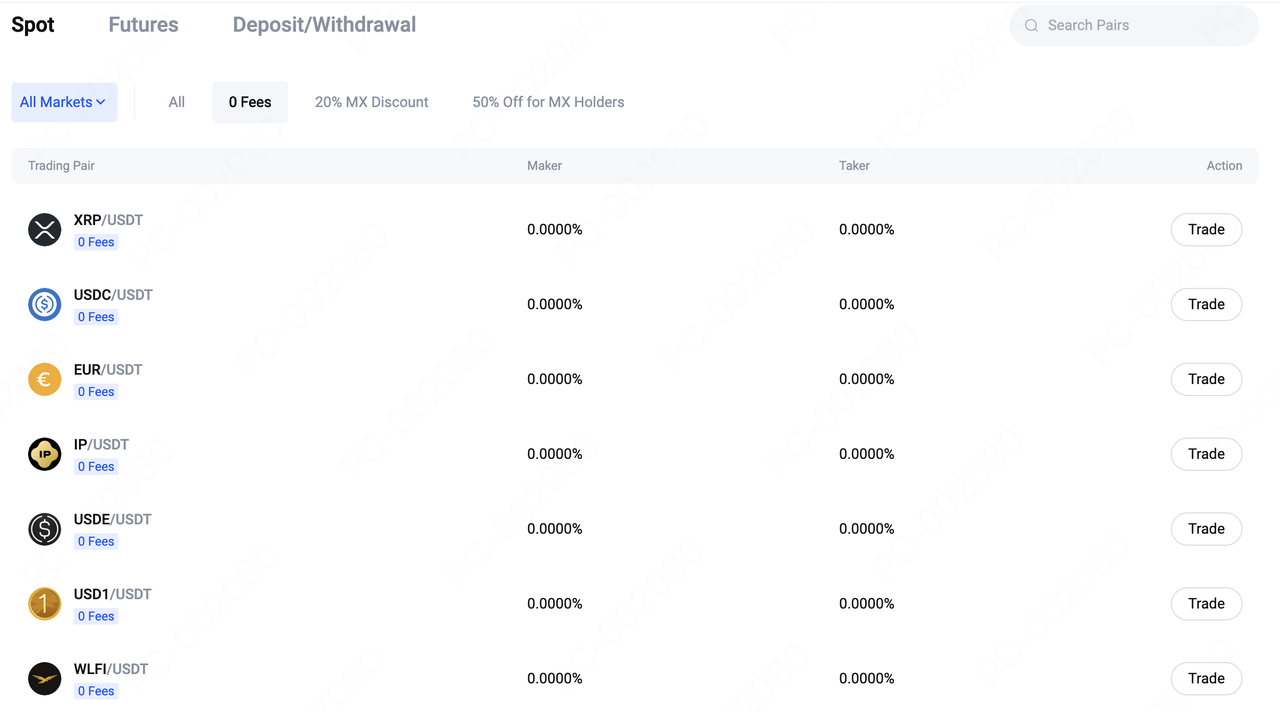The width and height of the screenshot is (1280, 713).
Task: Trade the EUR/USDT pair
Action: [x=1206, y=380]
